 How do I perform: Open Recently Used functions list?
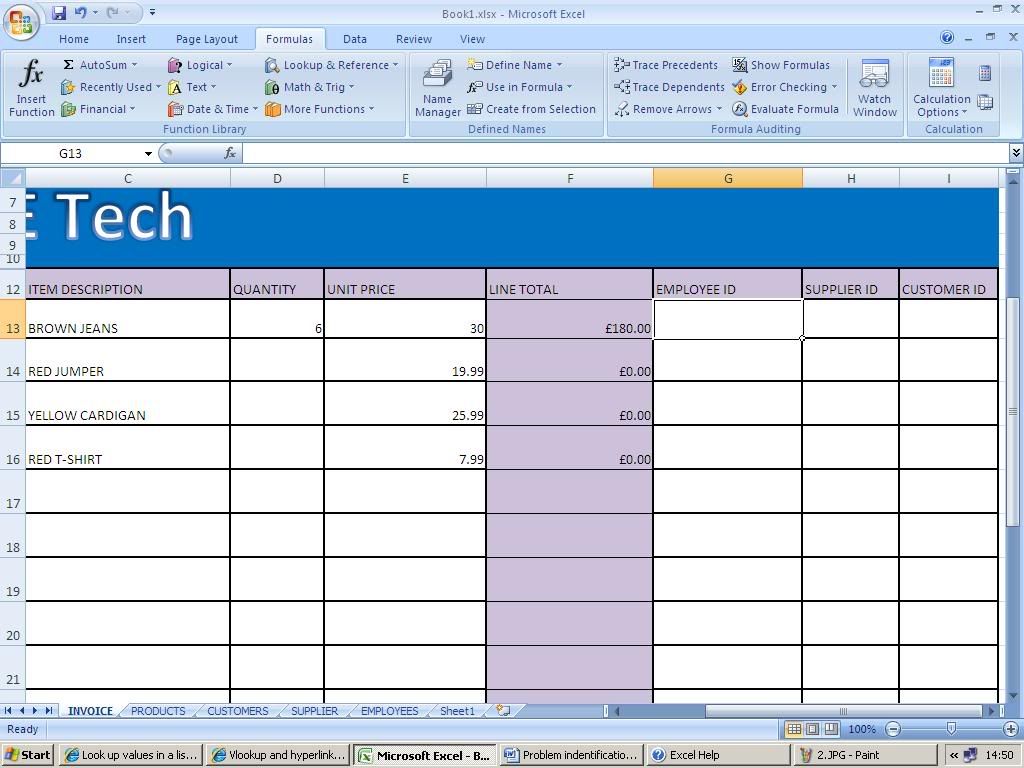pyautogui.click(x=110, y=87)
